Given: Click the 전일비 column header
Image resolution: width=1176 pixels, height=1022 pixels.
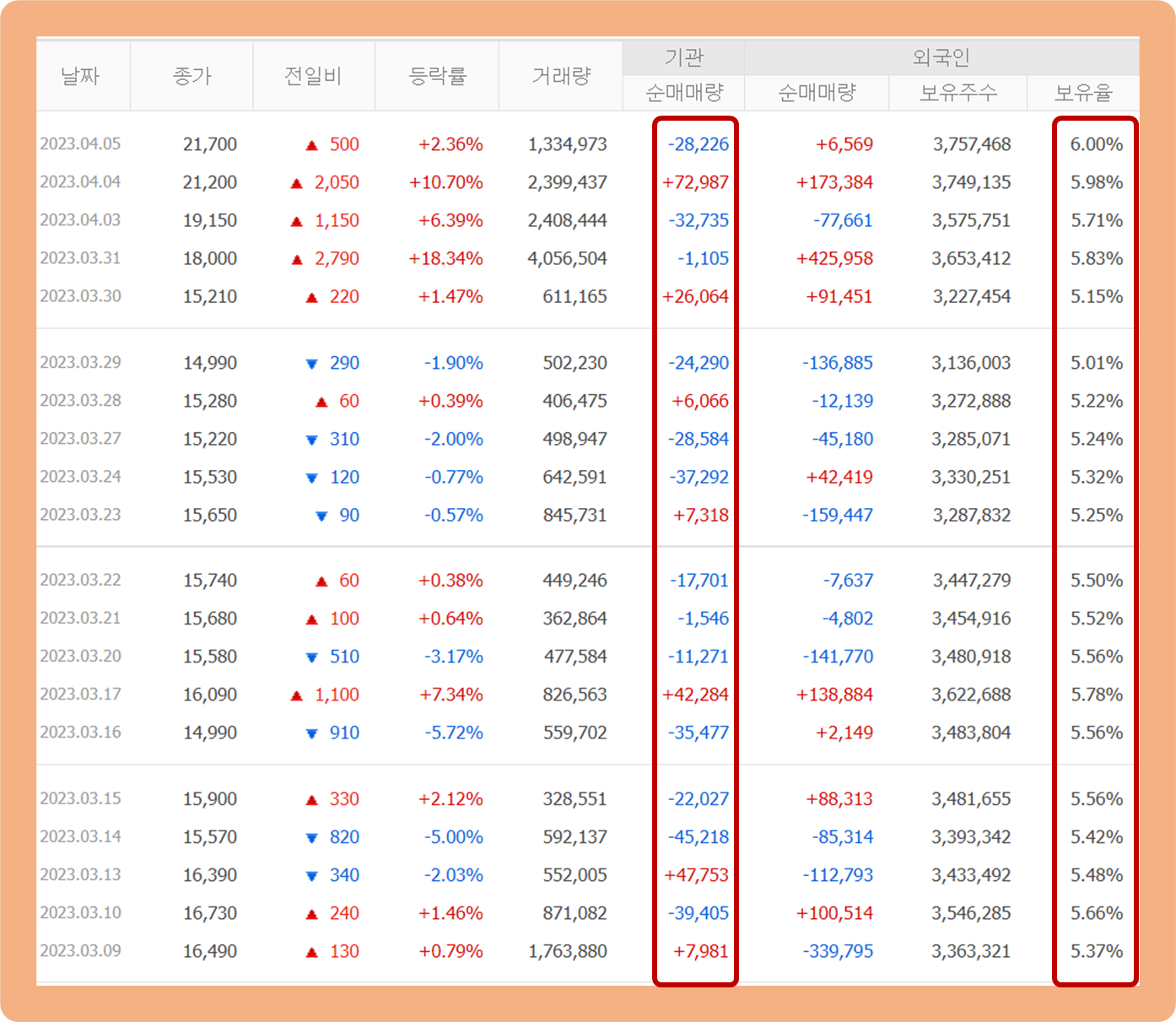Looking at the screenshot, I should [313, 76].
